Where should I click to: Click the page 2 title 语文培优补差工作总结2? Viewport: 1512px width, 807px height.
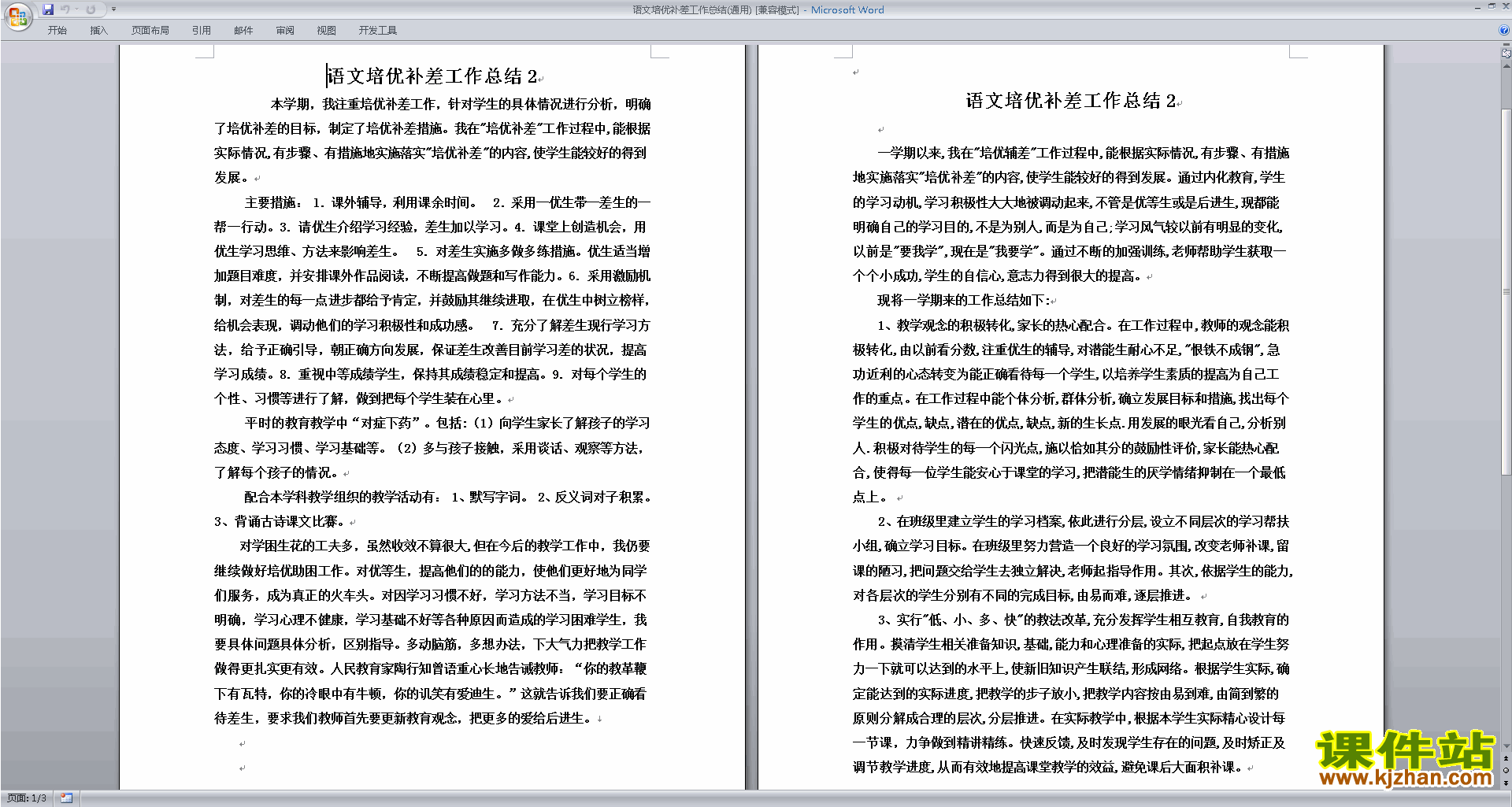click(1071, 101)
